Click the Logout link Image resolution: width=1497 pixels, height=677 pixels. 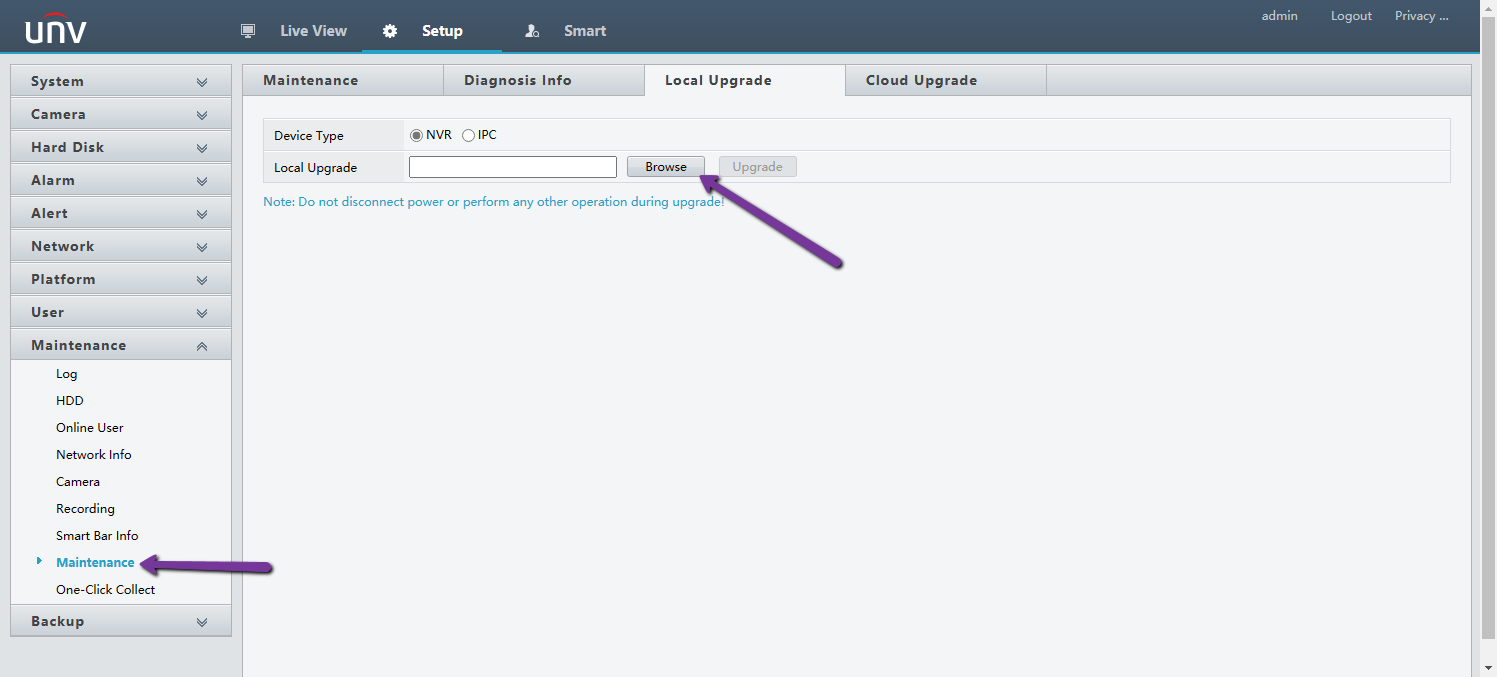click(1351, 16)
